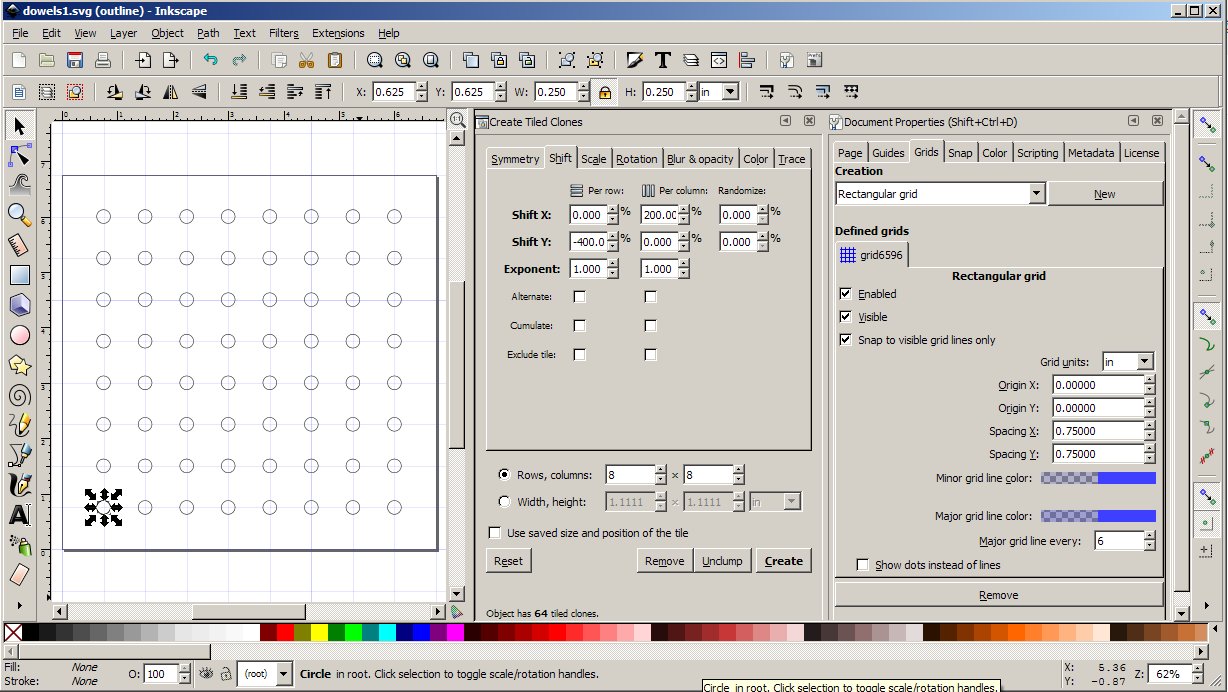Select the Width, height radio button

[503, 501]
